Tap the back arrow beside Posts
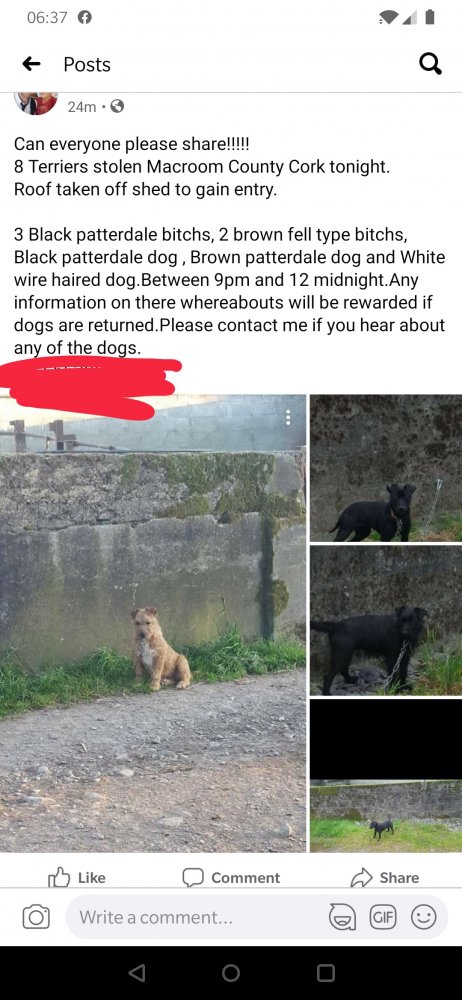 (x=31, y=64)
